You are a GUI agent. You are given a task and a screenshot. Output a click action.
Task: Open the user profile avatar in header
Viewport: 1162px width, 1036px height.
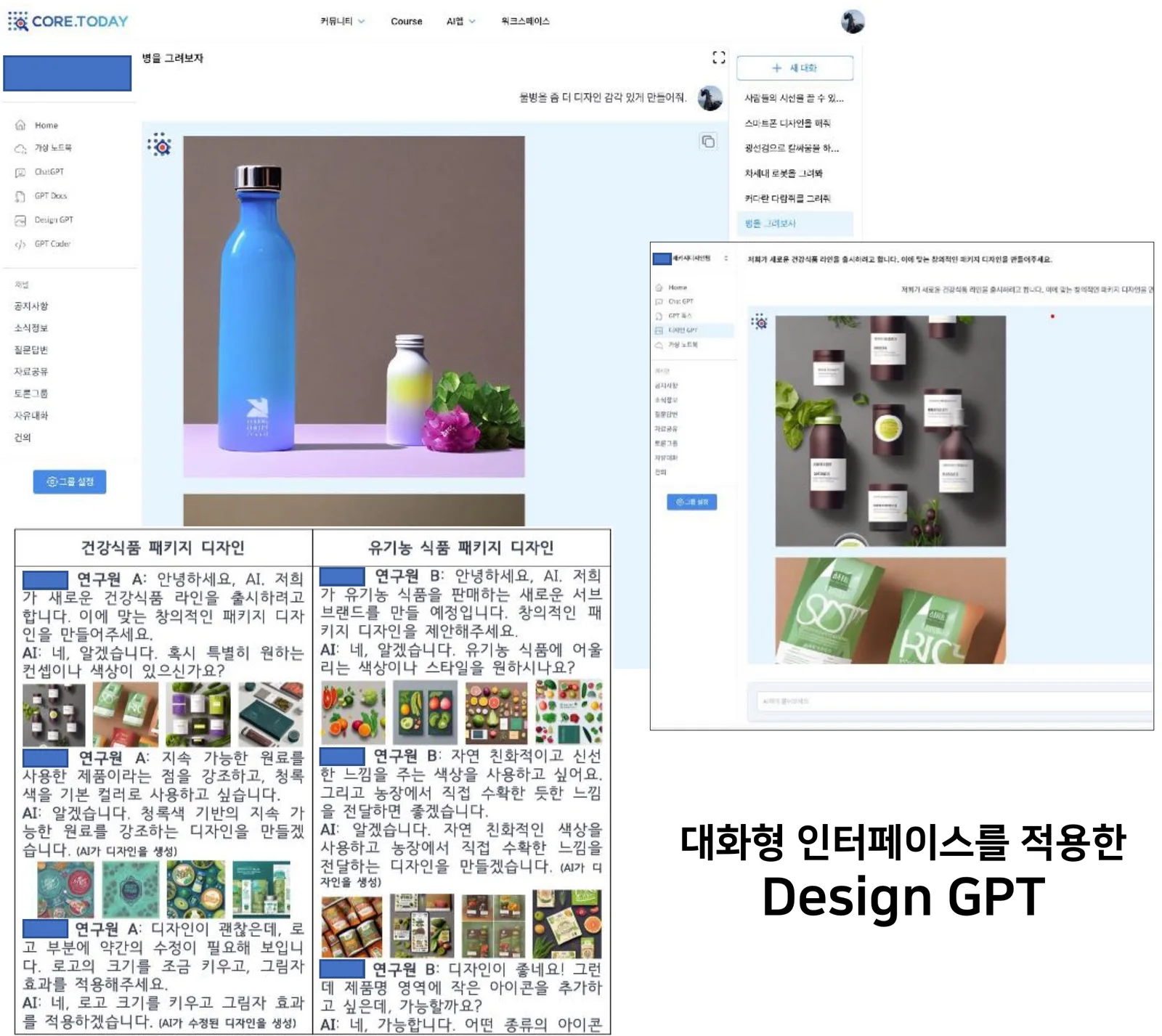point(853,21)
